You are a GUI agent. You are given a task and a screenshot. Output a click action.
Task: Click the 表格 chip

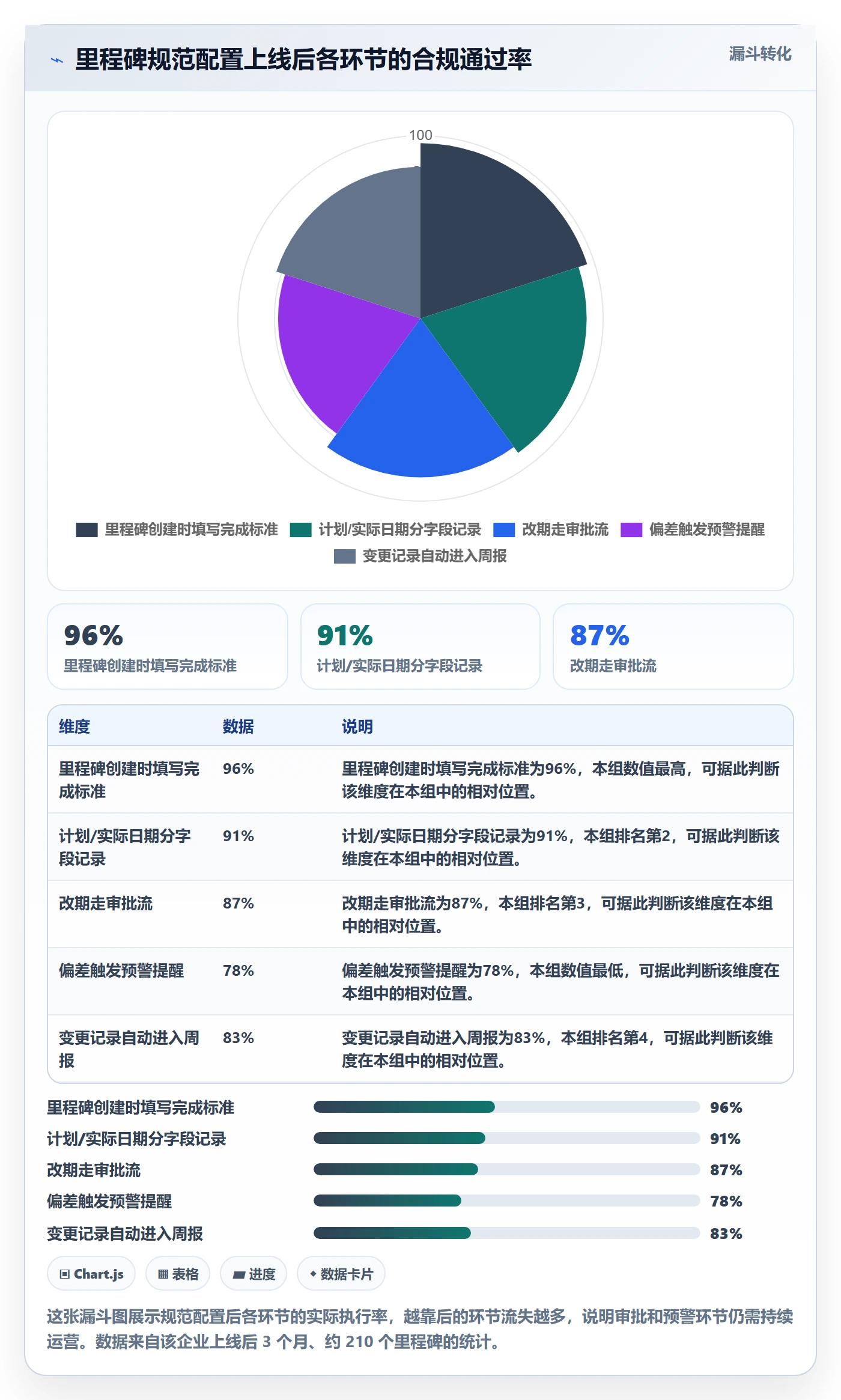coord(178,1274)
